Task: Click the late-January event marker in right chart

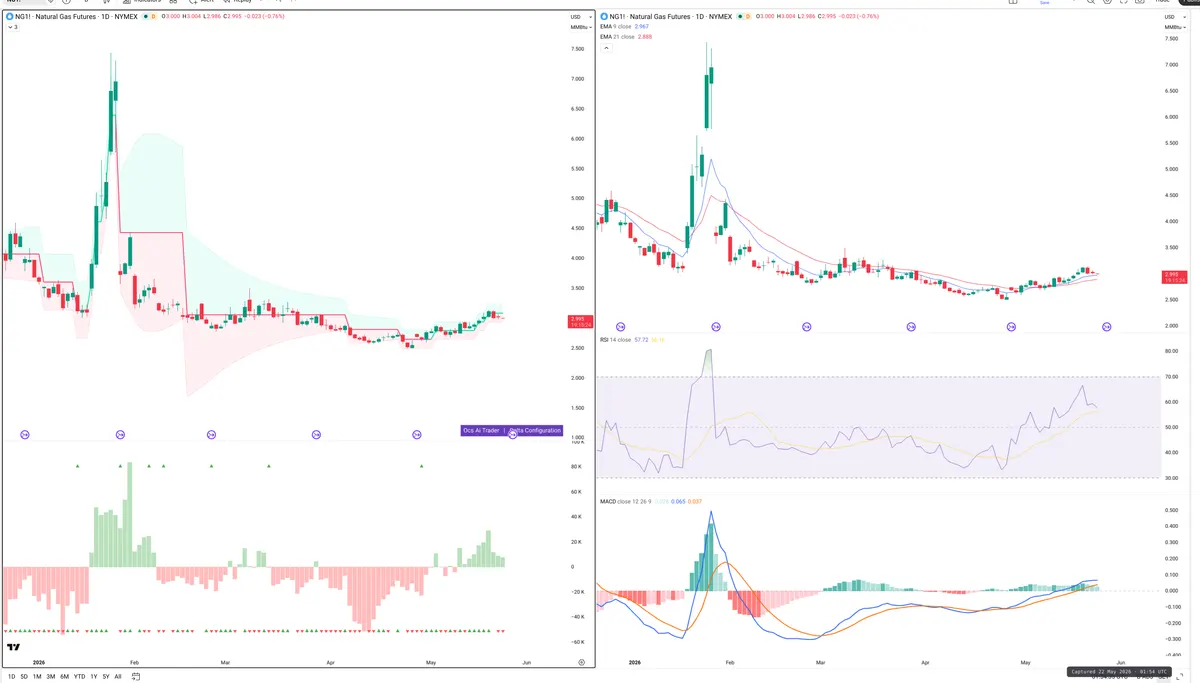Action: [716, 327]
